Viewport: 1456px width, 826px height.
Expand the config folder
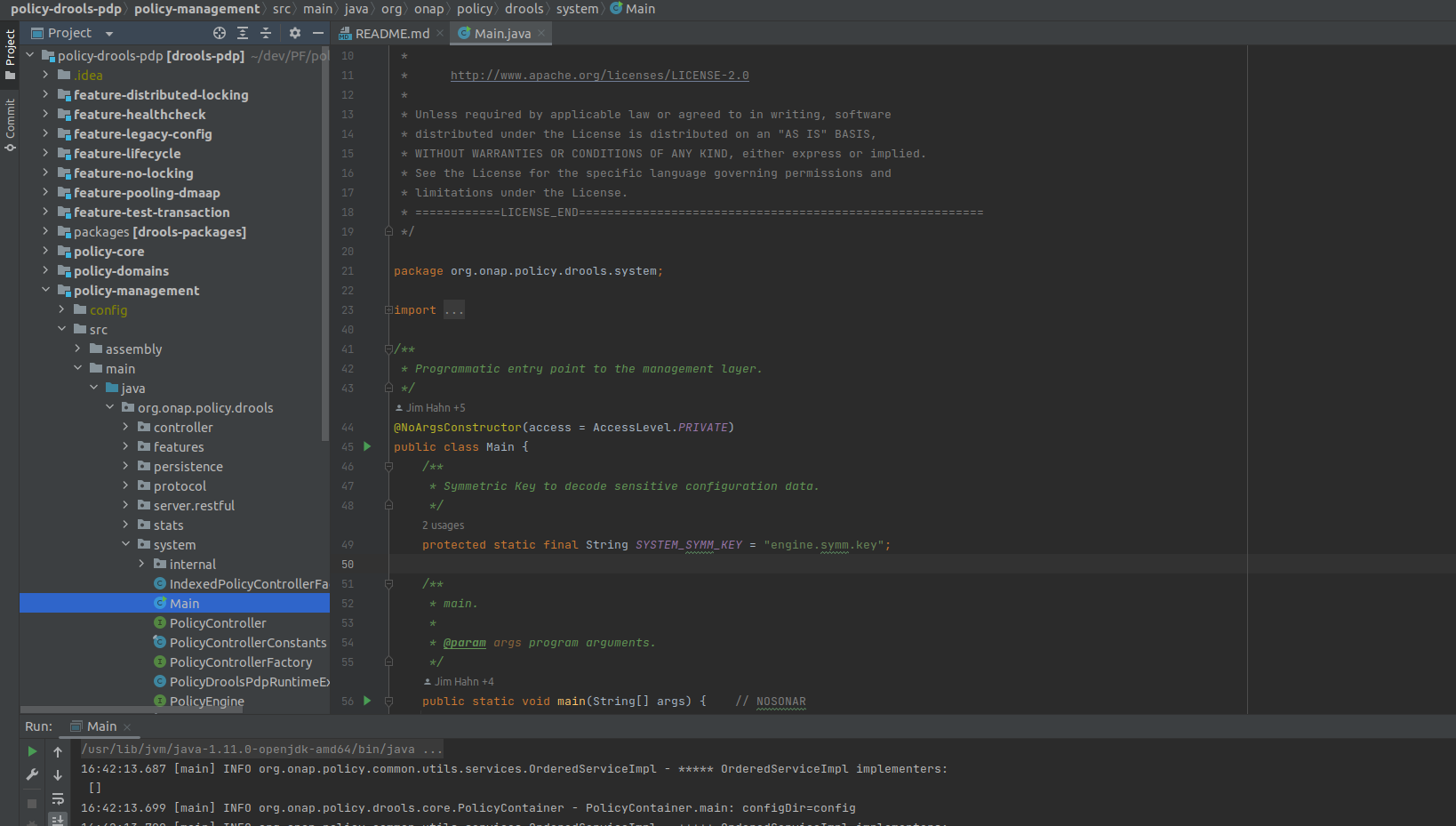coord(61,309)
